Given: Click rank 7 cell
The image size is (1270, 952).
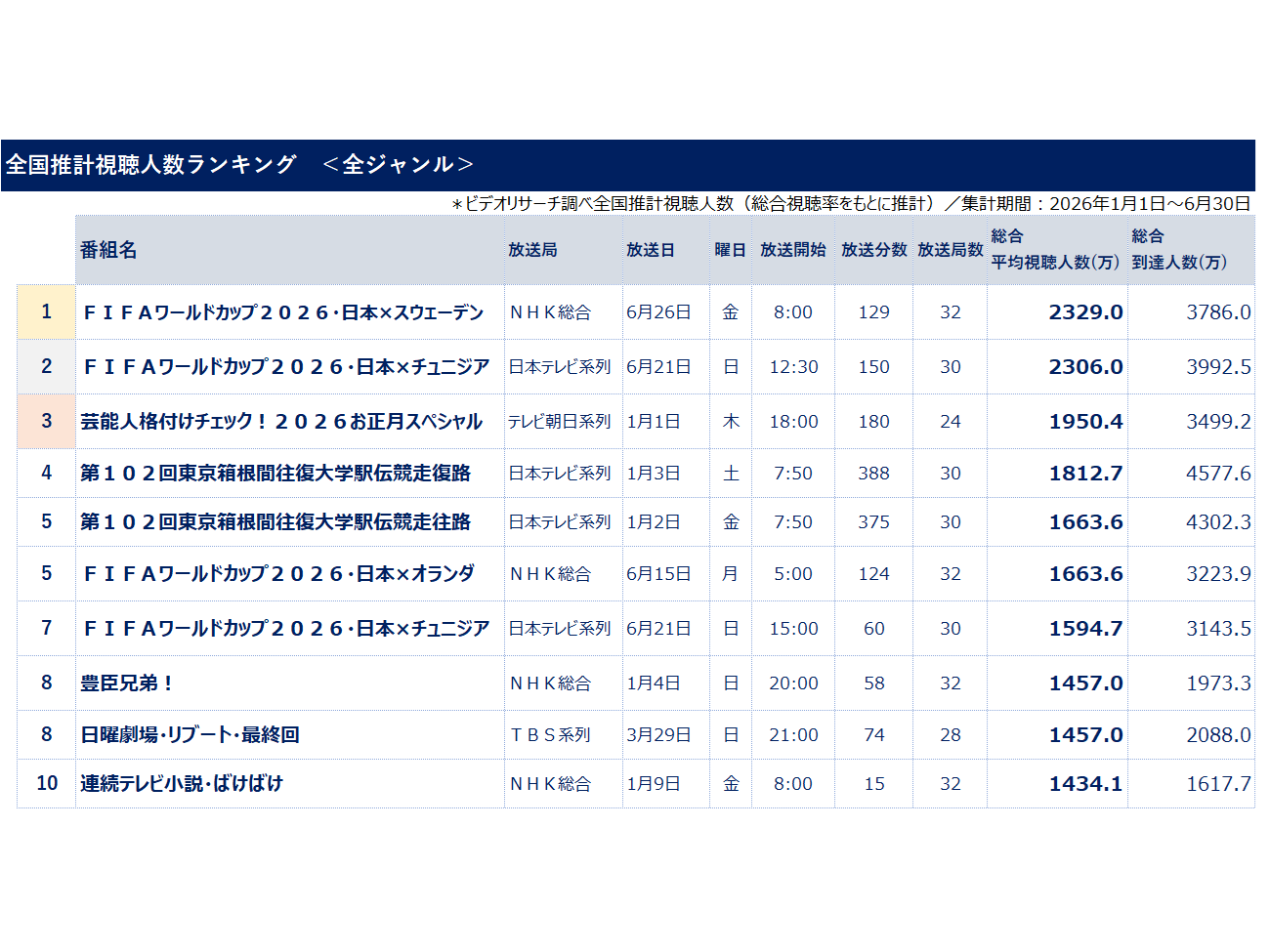Looking at the screenshot, I should point(46,628).
